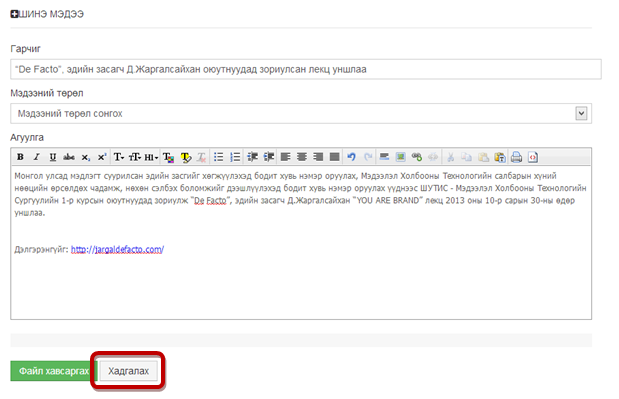Click the "De Facto" word in the content

(x=210, y=200)
